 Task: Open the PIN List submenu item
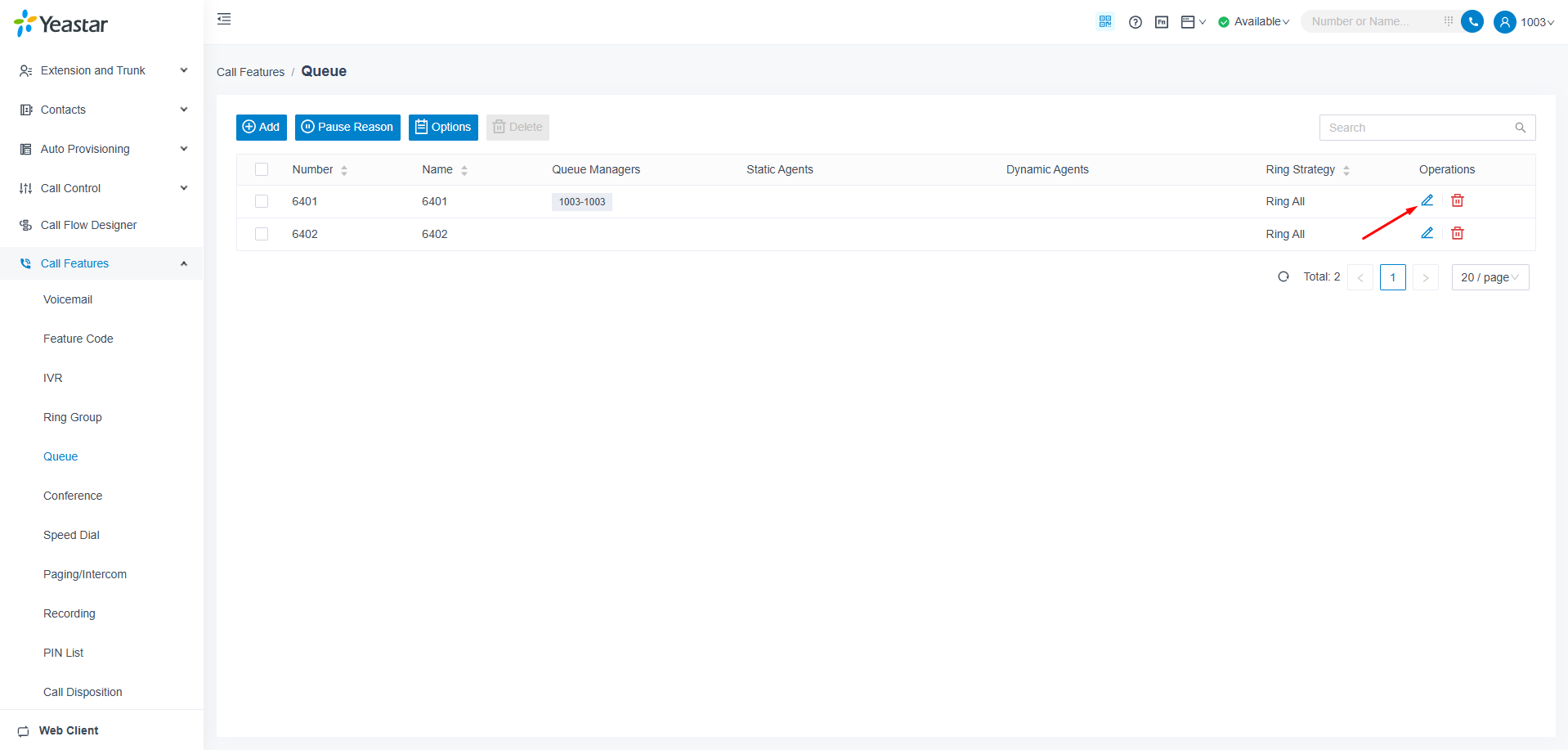click(64, 653)
